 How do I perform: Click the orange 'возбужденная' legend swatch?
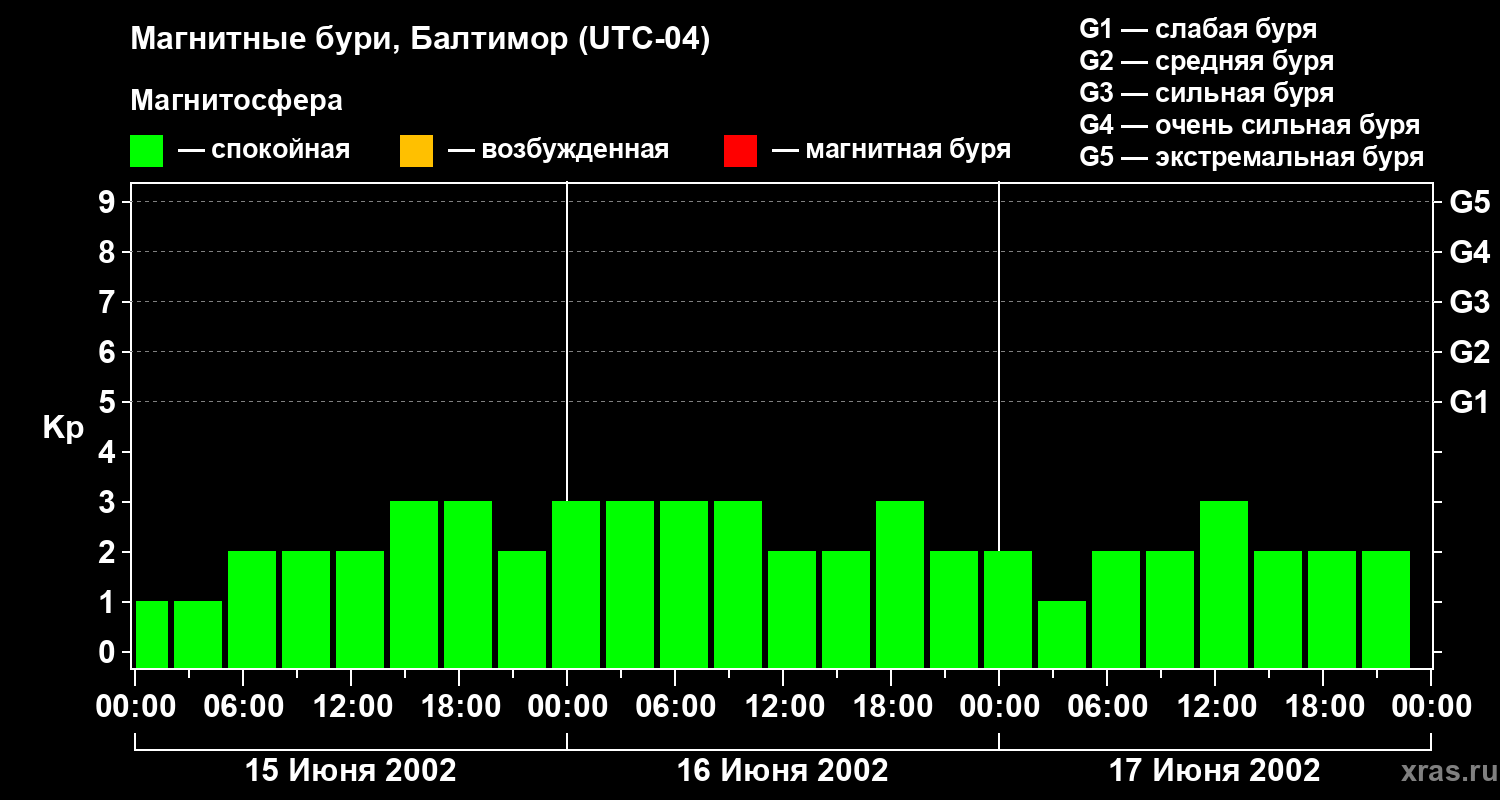click(x=416, y=151)
